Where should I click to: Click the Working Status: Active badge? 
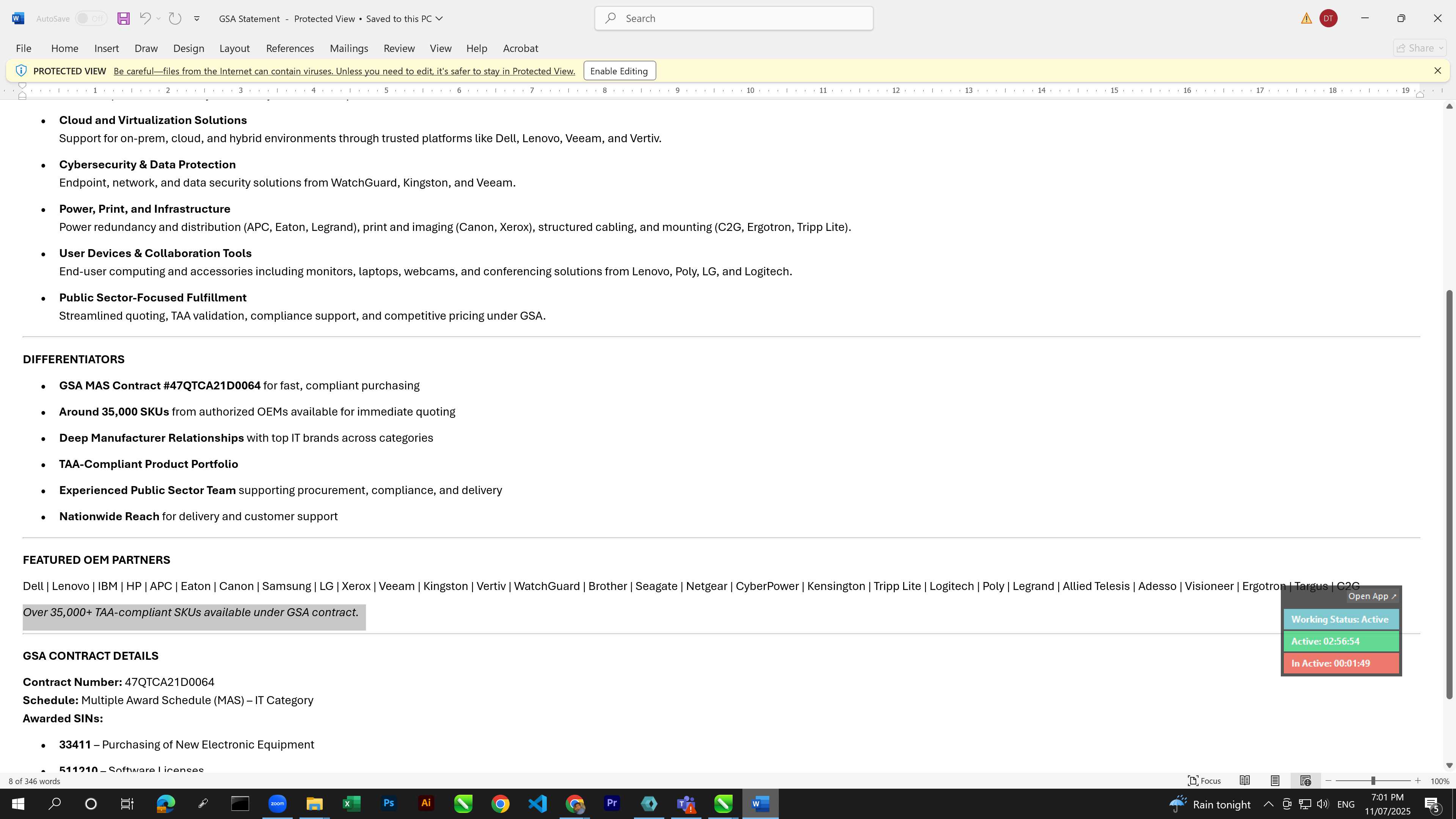[x=1341, y=620]
